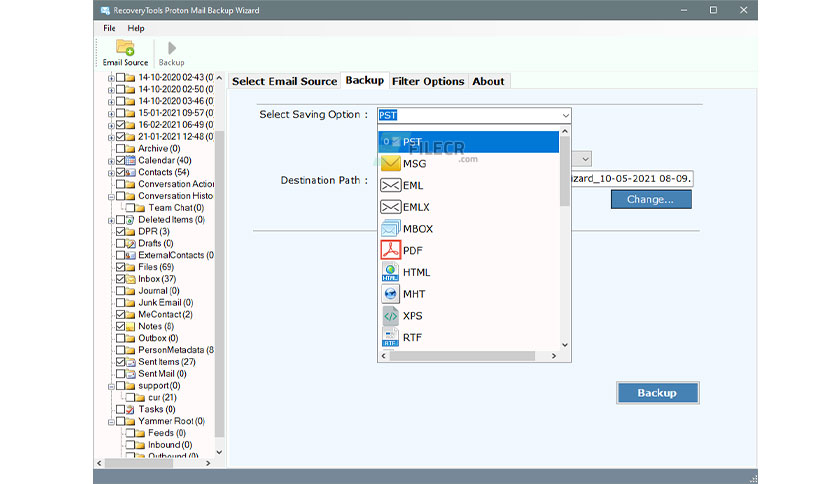Switch to Filter Options tab
The height and width of the screenshot is (484, 836).
click(x=428, y=81)
